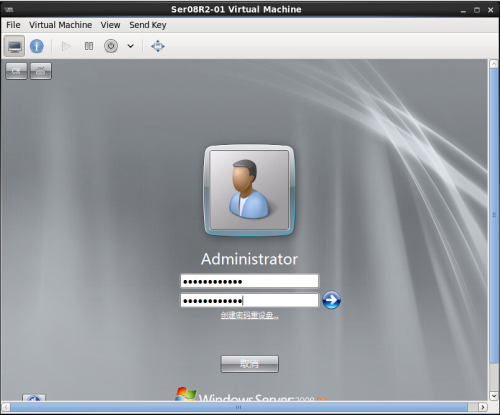Switch to fullscreen view
This screenshot has height=415, width=500.
tap(158, 46)
